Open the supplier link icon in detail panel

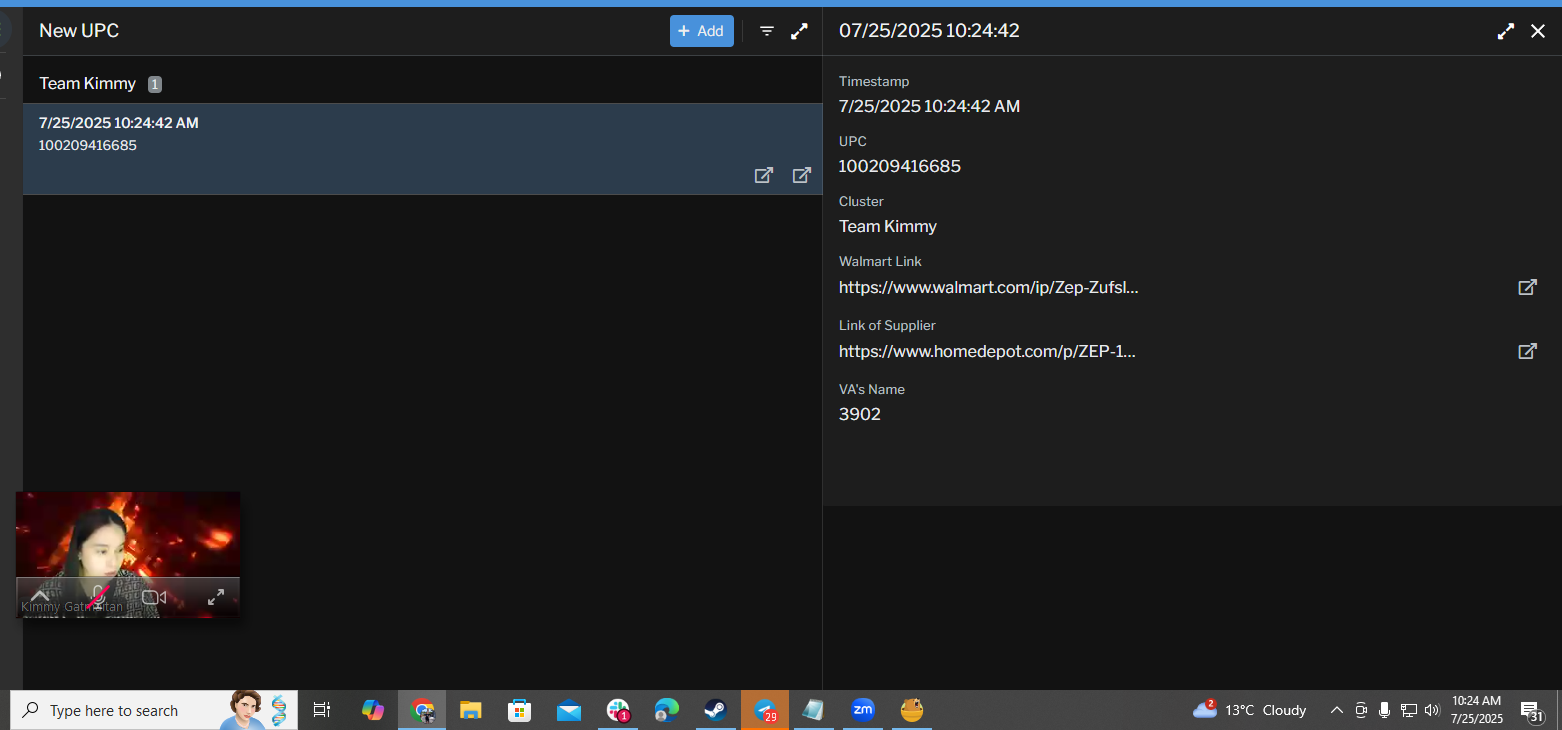[x=1527, y=351]
